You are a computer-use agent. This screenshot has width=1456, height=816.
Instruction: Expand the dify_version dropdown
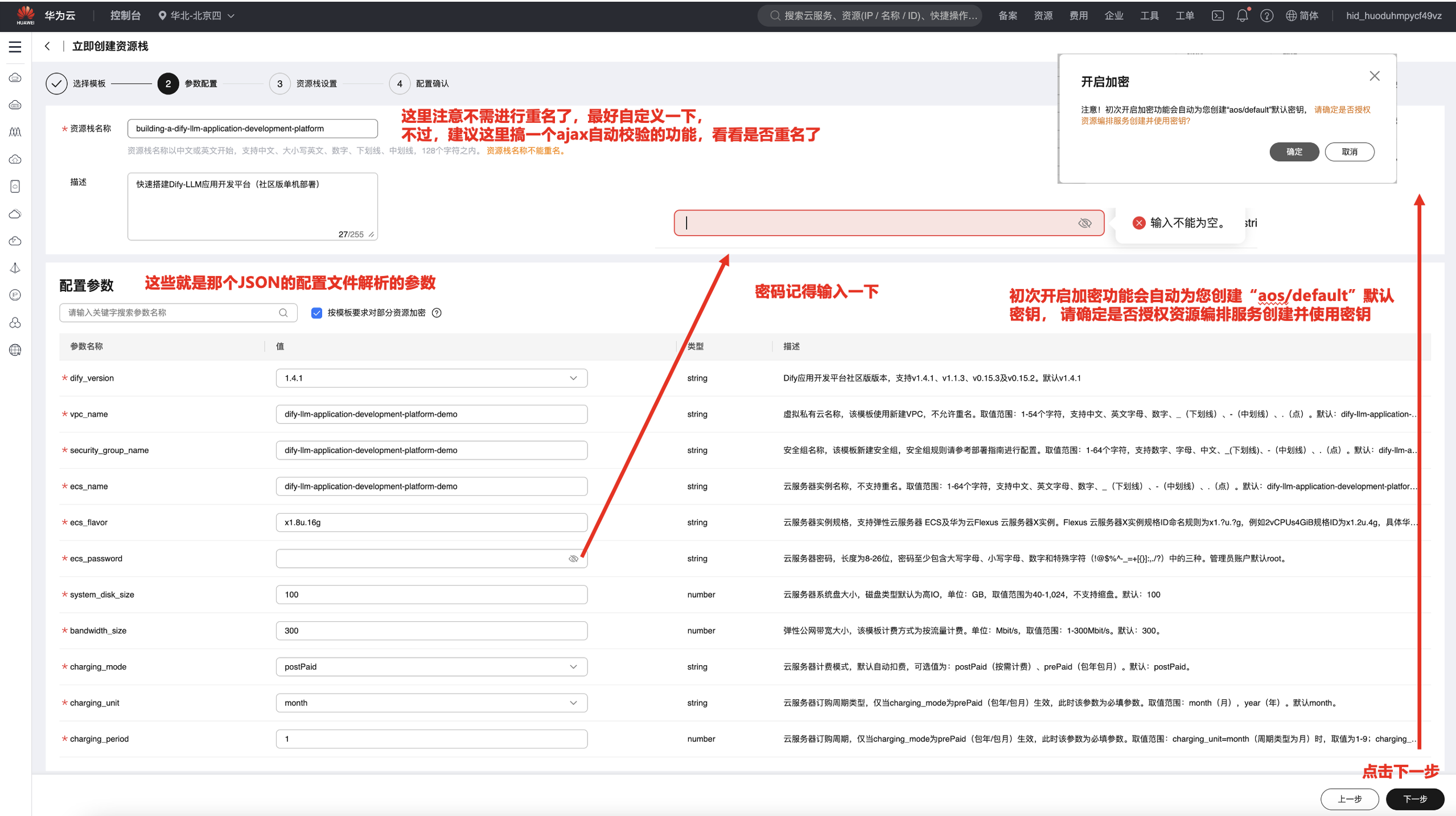(573, 378)
